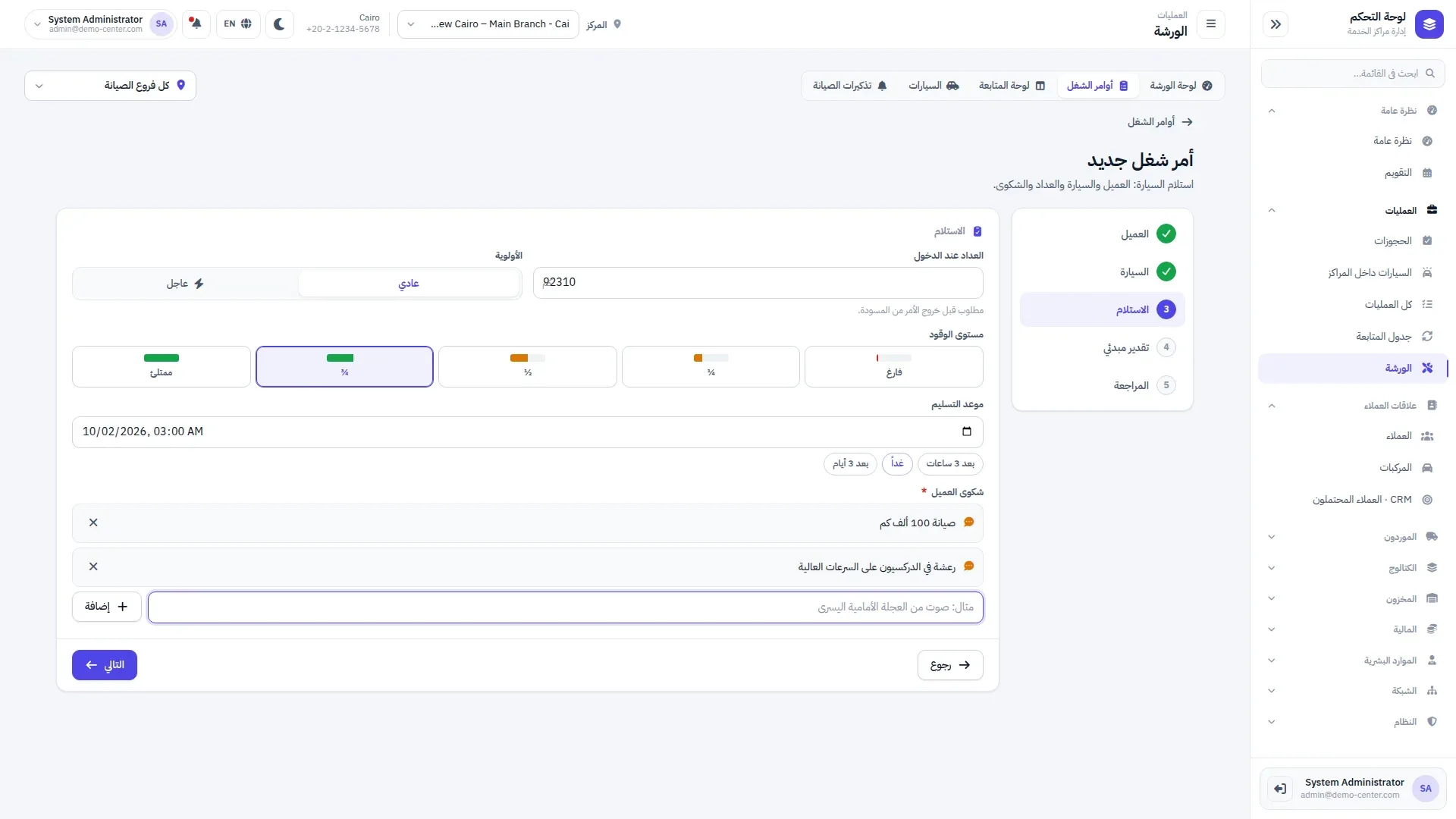Screen dimensions: 1456x819
Task: Open العملاء customers in sidebar
Action: pyautogui.click(x=1352, y=436)
